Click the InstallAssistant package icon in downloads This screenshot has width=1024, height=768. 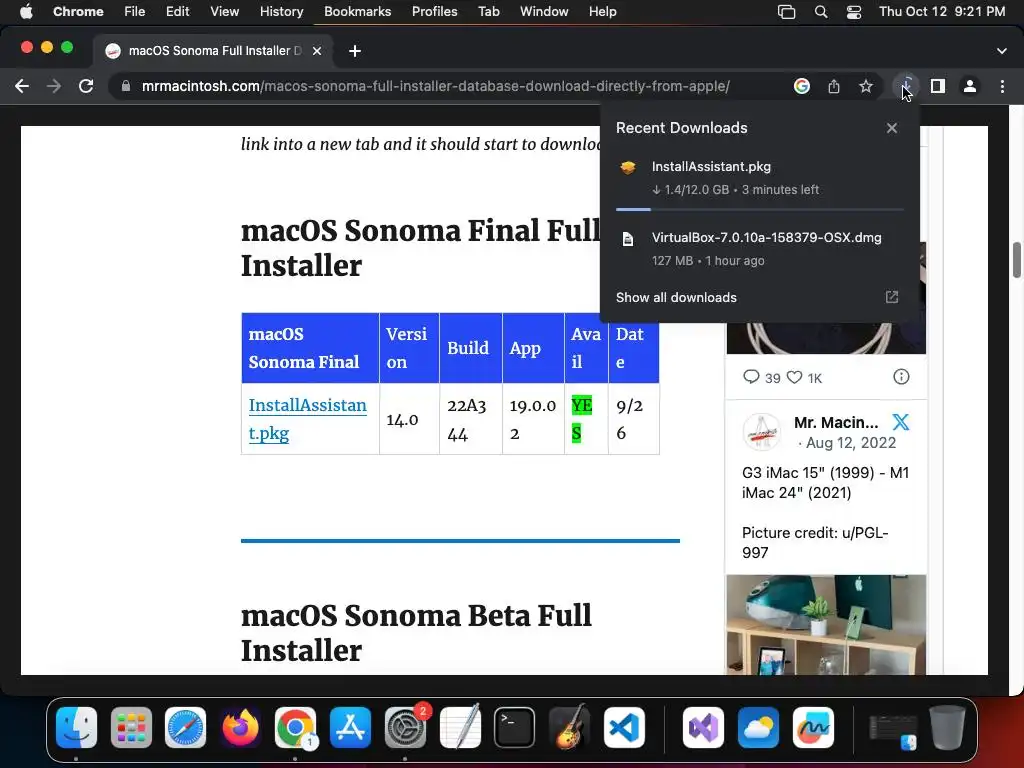(628, 167)
